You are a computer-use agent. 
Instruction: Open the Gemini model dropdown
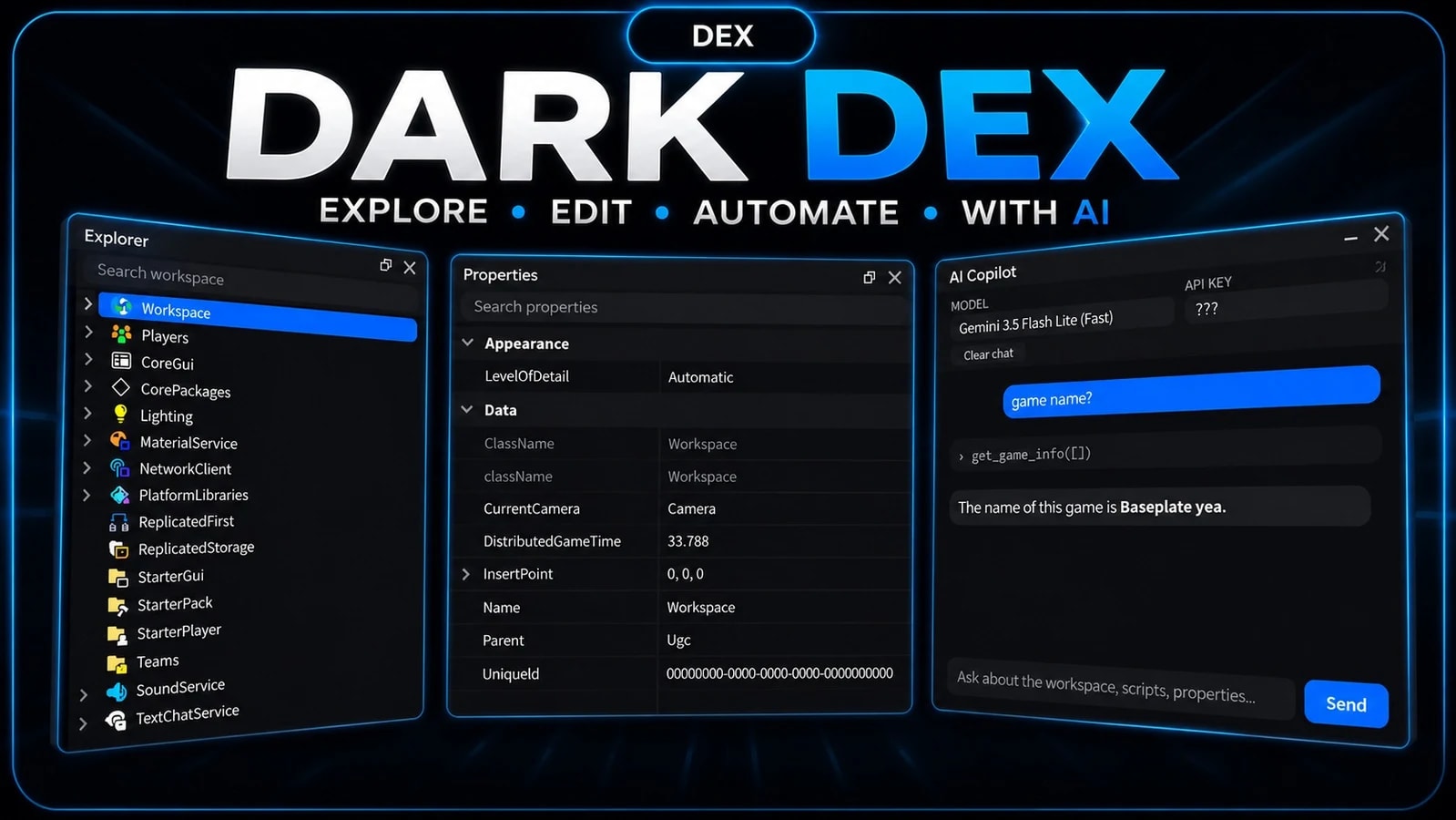1062,320
